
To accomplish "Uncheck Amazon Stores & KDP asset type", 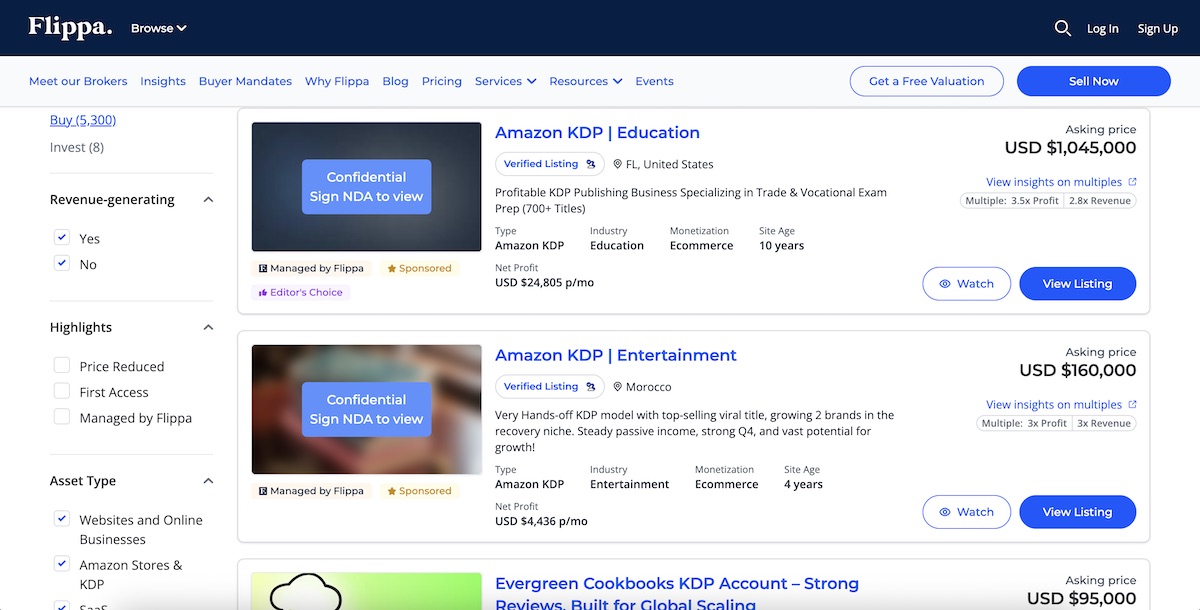I will (62, 564).
